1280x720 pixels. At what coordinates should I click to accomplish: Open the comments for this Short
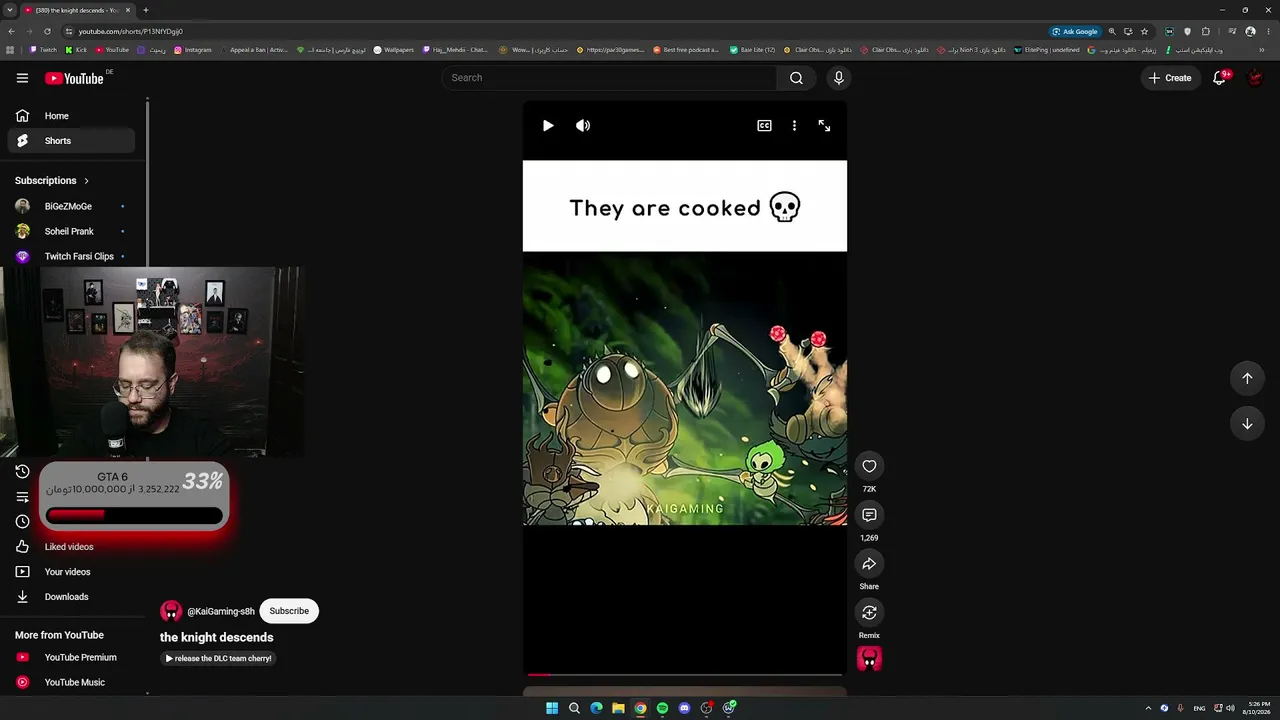tap(869, 515)
